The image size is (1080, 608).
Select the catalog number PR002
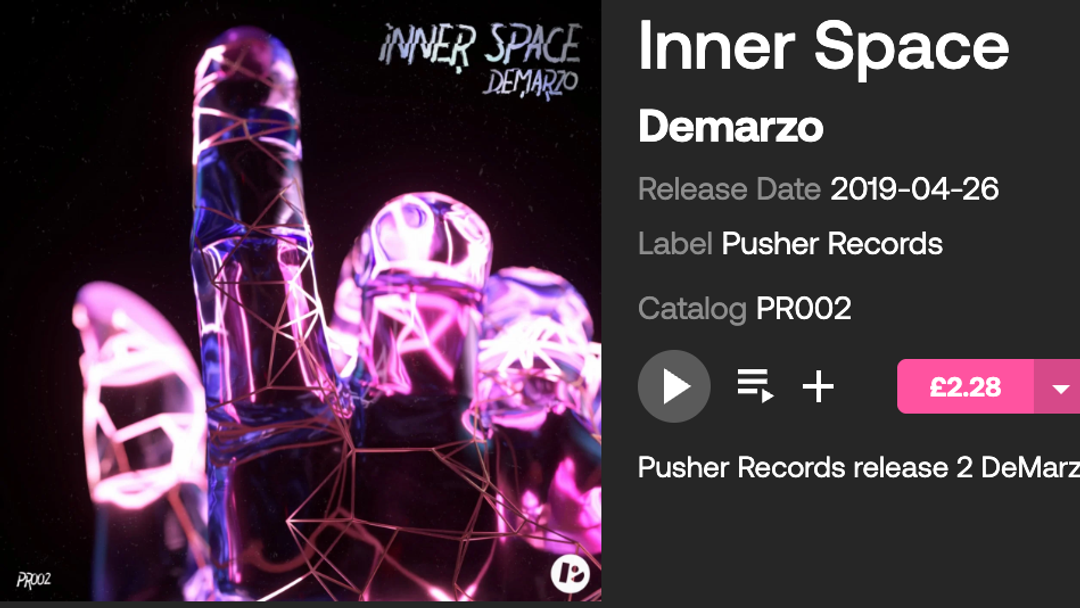pos(804,308)
